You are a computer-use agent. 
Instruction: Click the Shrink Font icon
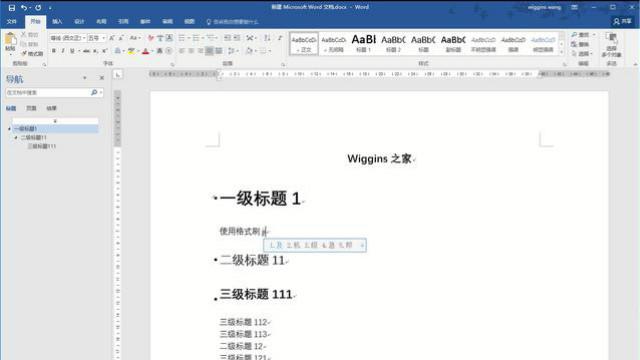tap(121, 38)
